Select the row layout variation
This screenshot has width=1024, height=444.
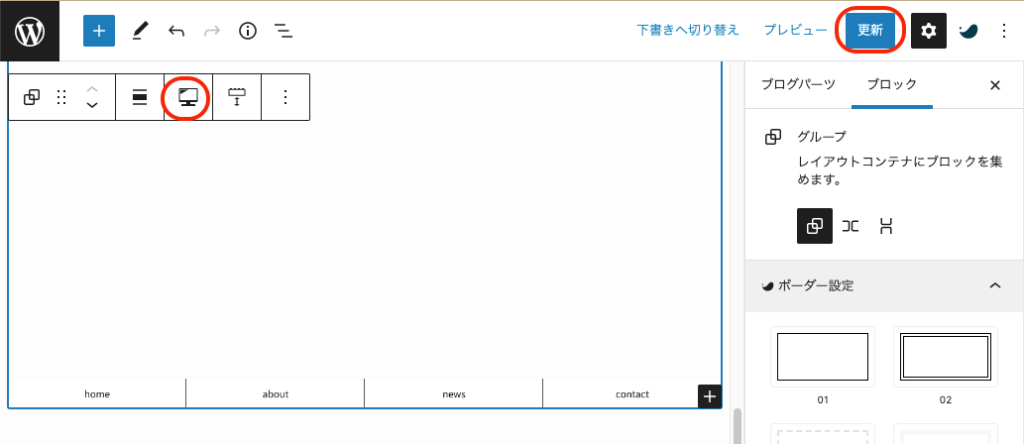pyautogui.click(x=850, y=226)
